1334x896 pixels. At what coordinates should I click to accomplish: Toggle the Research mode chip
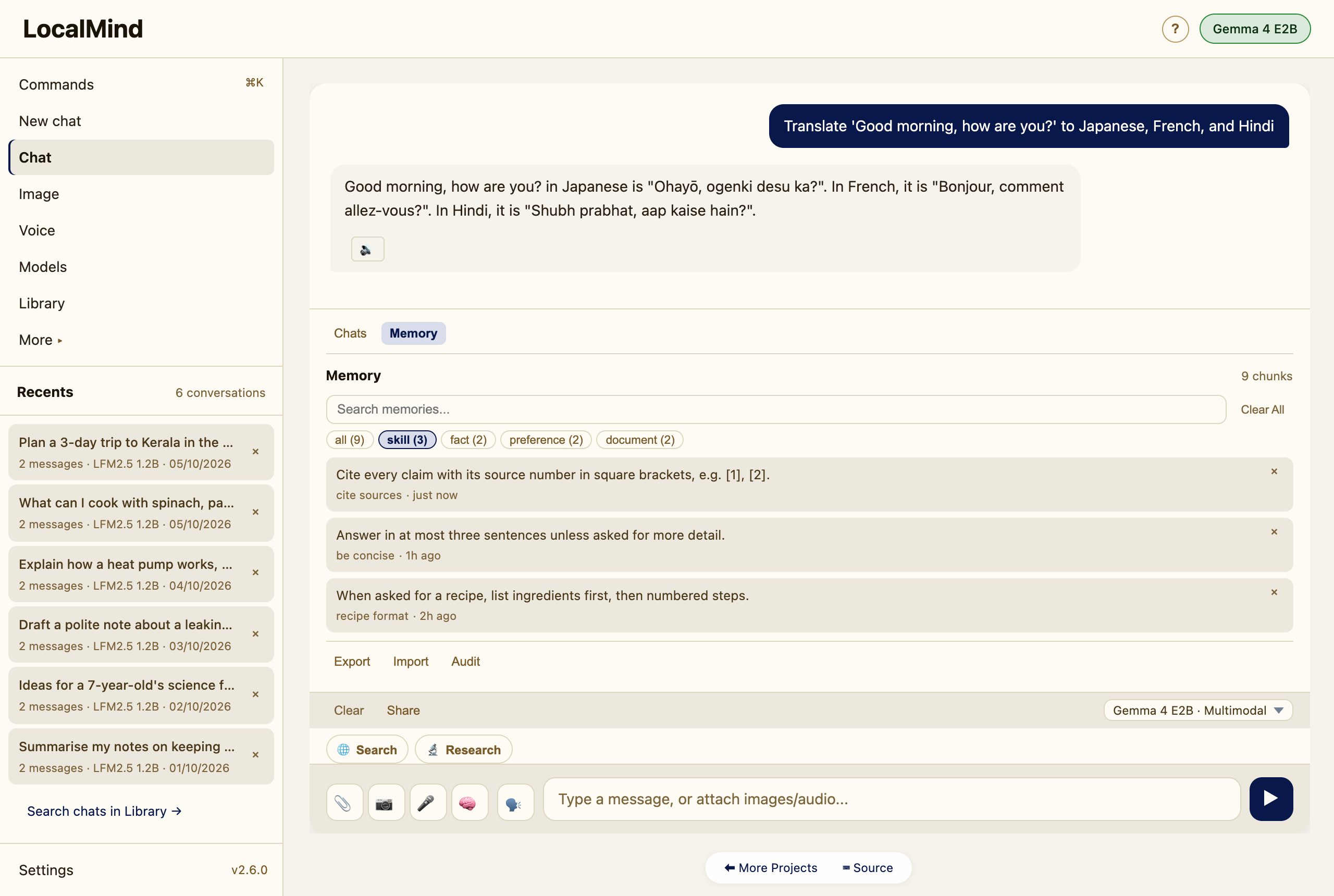click(x=464, y=749)
